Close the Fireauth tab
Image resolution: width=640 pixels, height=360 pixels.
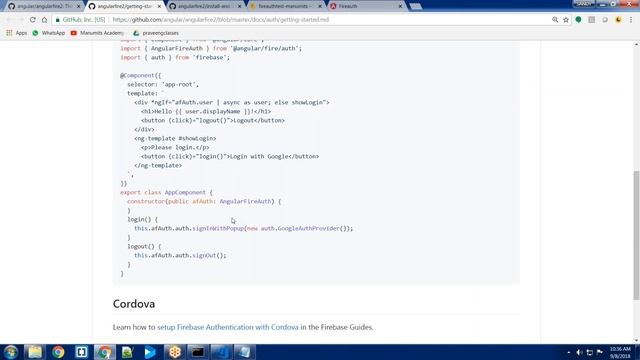pos(400,6)
